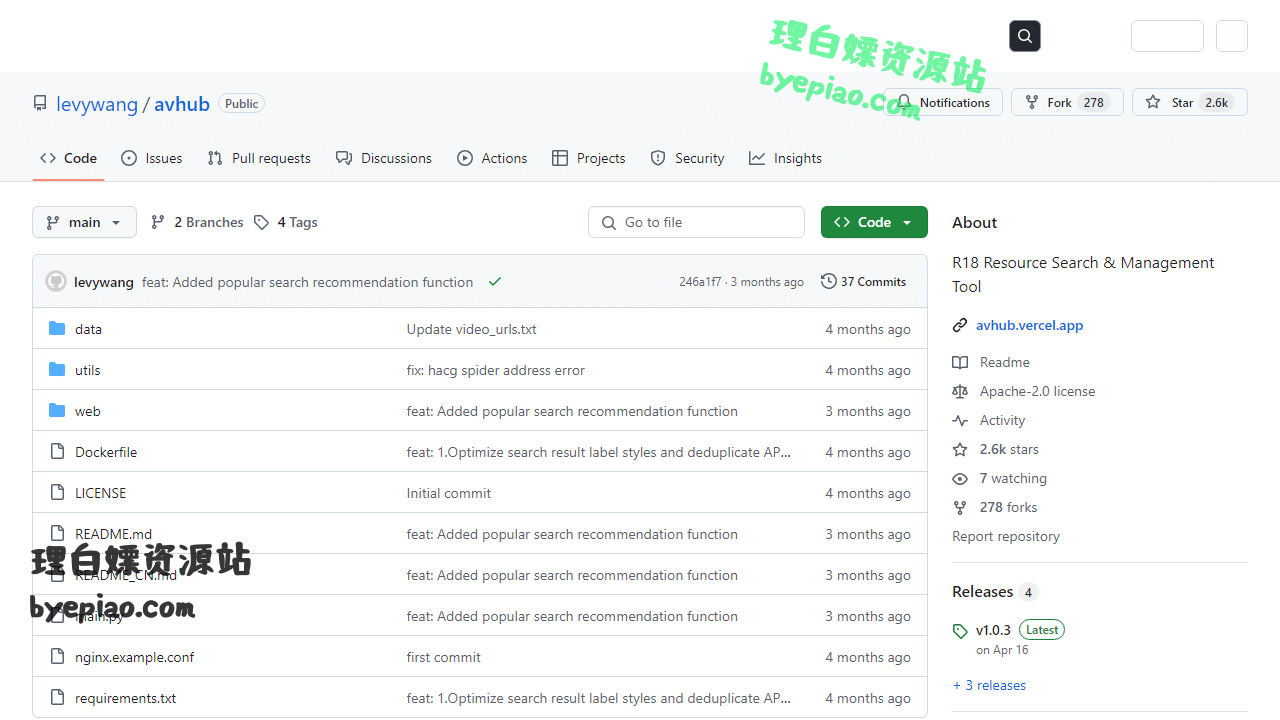This screenshot has height=720, width=1280.
Task: Click the '4 months ago' date in the data row
Action: pos(868,329)
